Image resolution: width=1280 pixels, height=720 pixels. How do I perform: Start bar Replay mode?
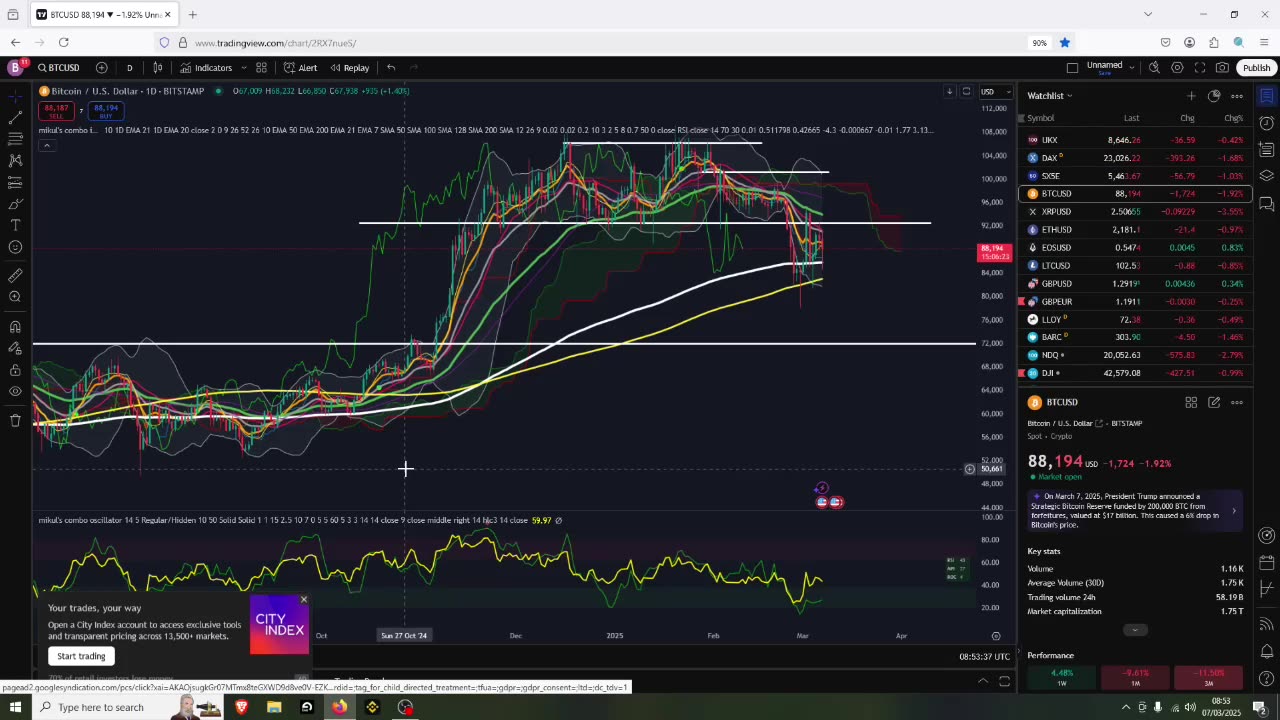point(348,68)
